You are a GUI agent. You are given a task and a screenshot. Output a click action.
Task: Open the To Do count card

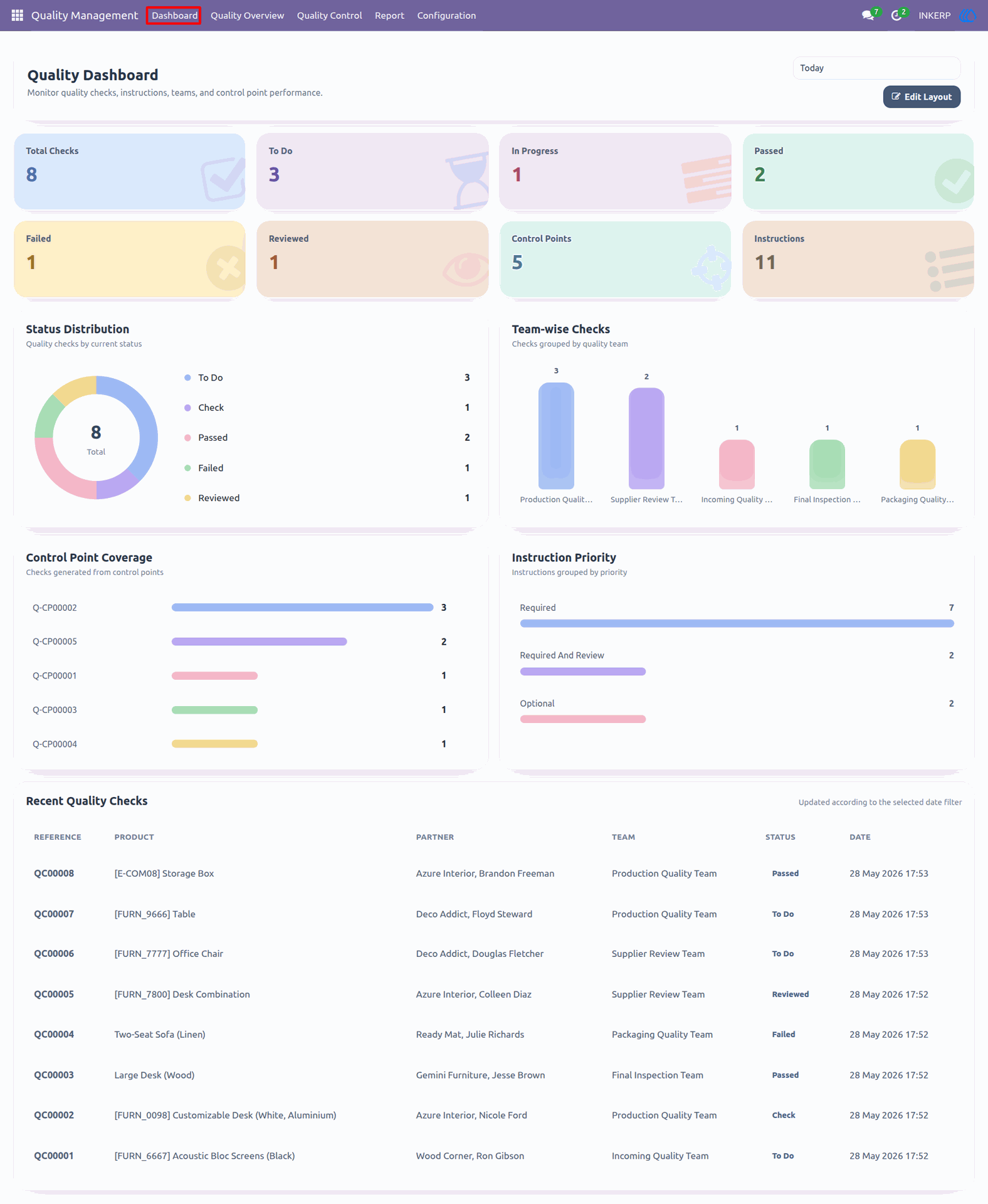click(372, 171)
